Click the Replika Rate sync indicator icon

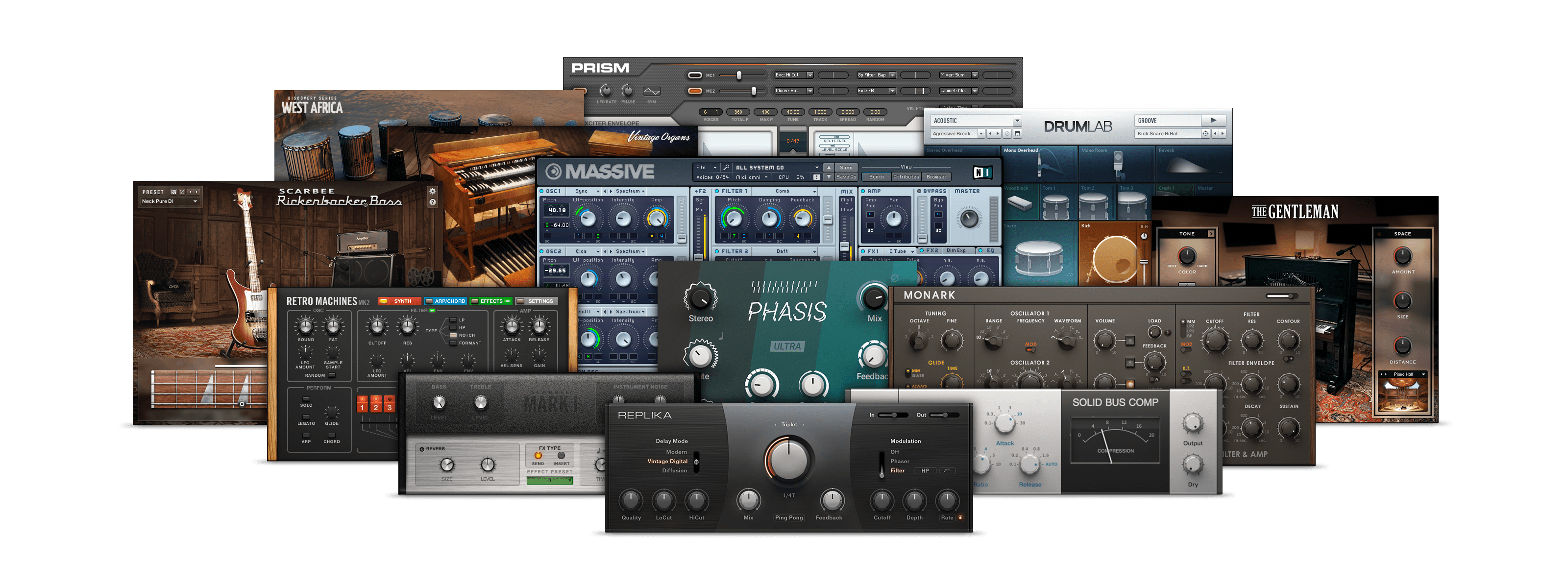coord(960,517)
